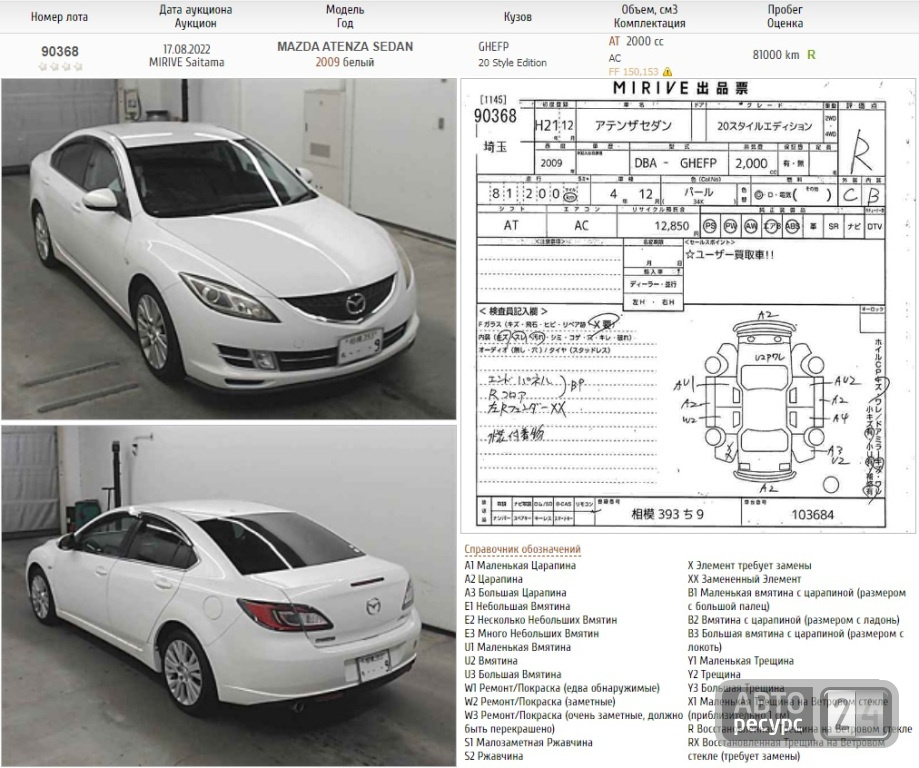
Task: Click 'Справочник обозначений' heading
Action: pyautogui.click(x=522, y=549)
